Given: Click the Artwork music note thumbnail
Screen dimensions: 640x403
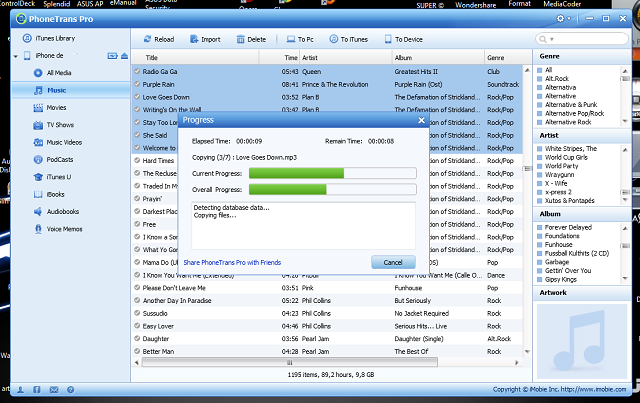Looking at the screenshot, I should tap(582, 341).
